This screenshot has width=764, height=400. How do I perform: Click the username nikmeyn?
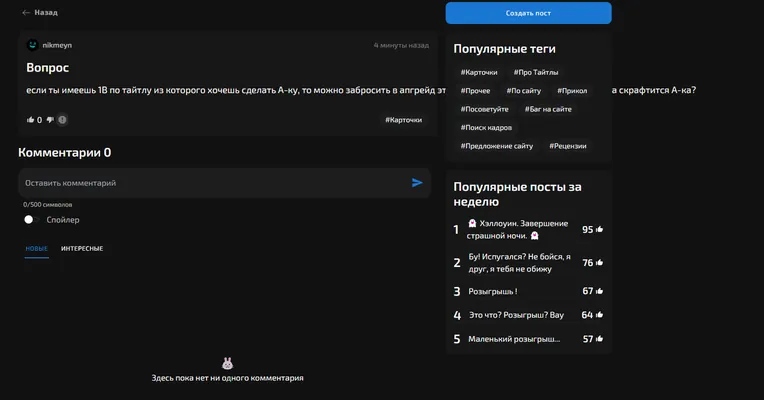tap(57, 45)
